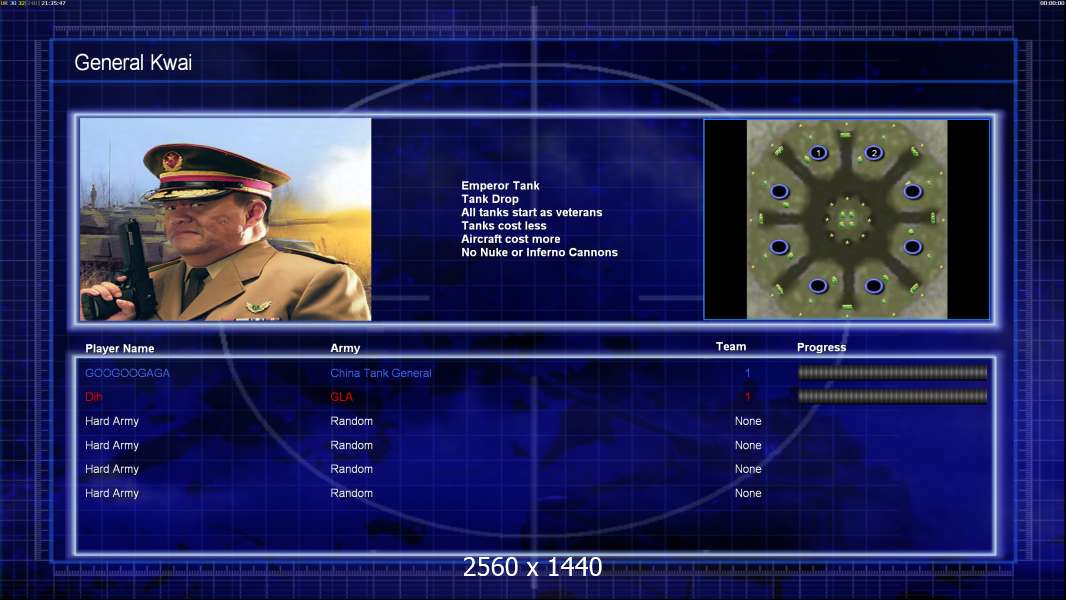Screen dimensions: 1066x600
Task: Click the All tanks start as veterans line
Action: pos(532,212)
